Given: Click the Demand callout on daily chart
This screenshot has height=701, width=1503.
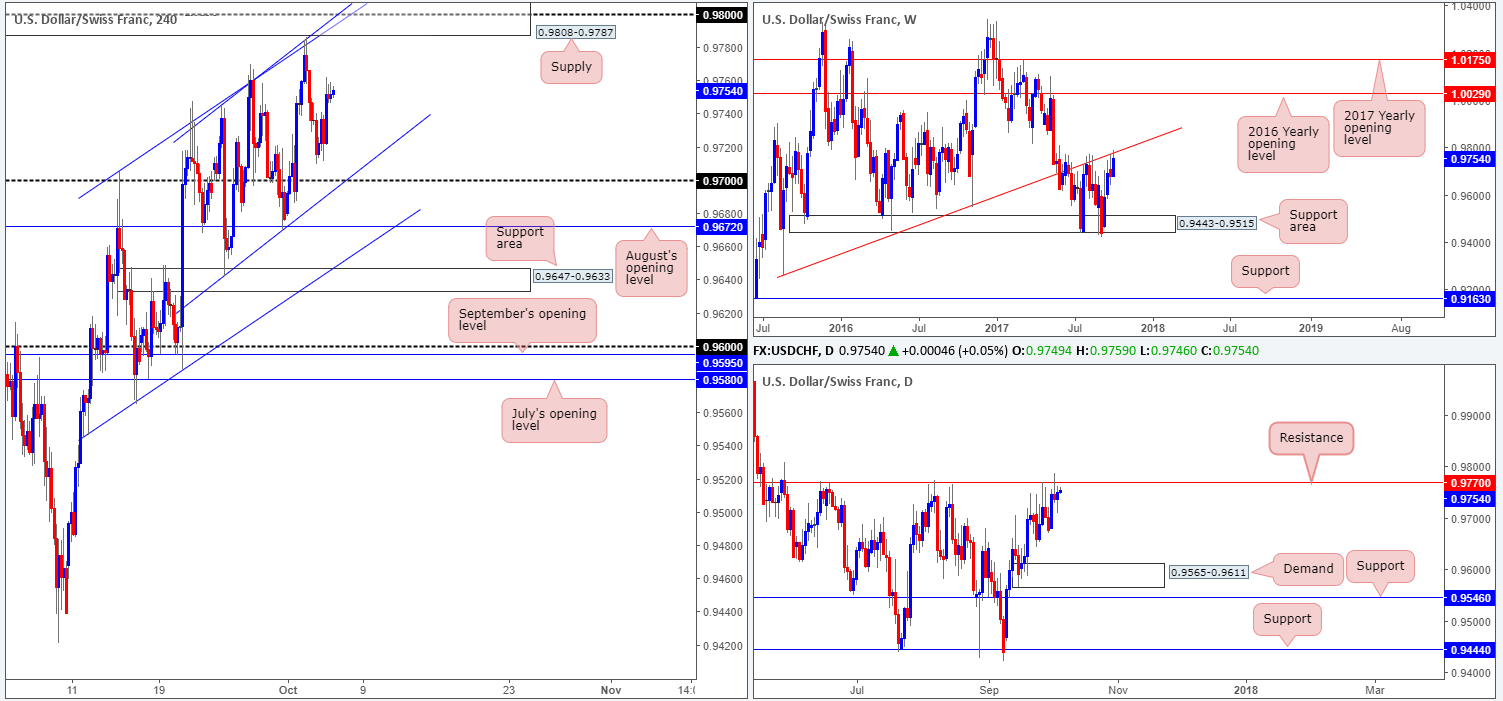Looking at the screenshot, I should point(1309,568).
